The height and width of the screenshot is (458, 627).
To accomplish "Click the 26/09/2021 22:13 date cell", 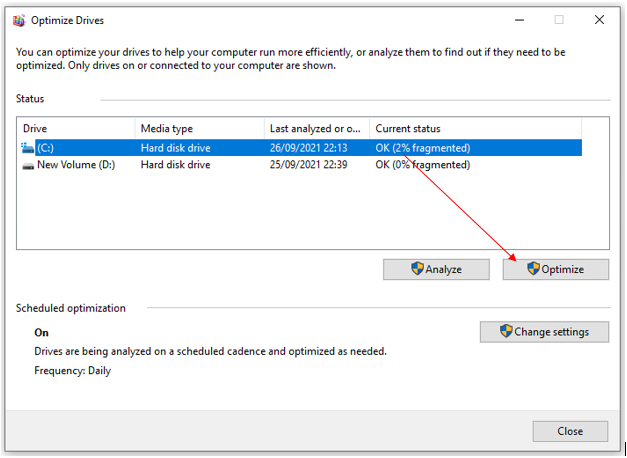I will [308, 148].
